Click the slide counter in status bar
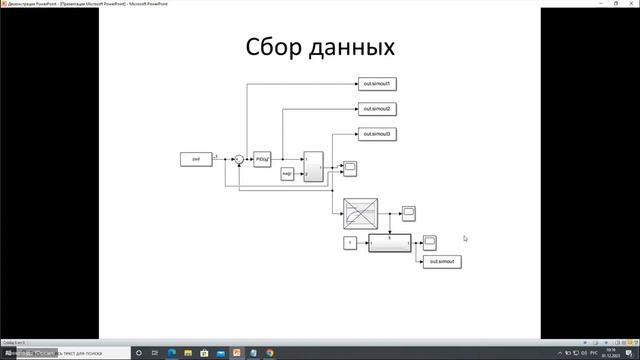Screen dimensions: 640x360 13,343
